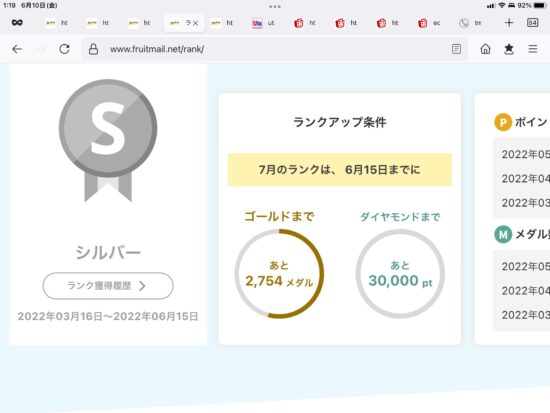The width and height of the screenshot is (550, 413).
Task: Open the home page icon
Action: pyautogui.click(x=485, y=49)
